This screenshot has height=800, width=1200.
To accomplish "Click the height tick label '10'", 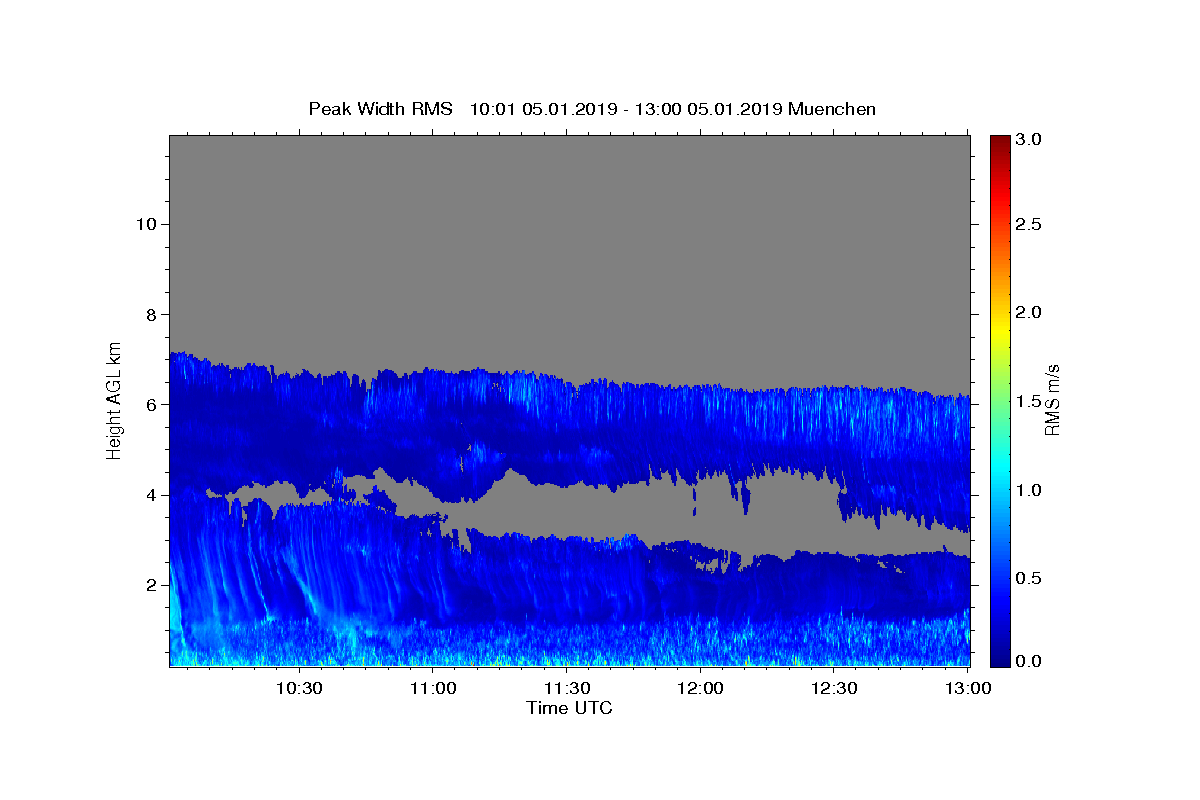I will (x=145, y=224).
